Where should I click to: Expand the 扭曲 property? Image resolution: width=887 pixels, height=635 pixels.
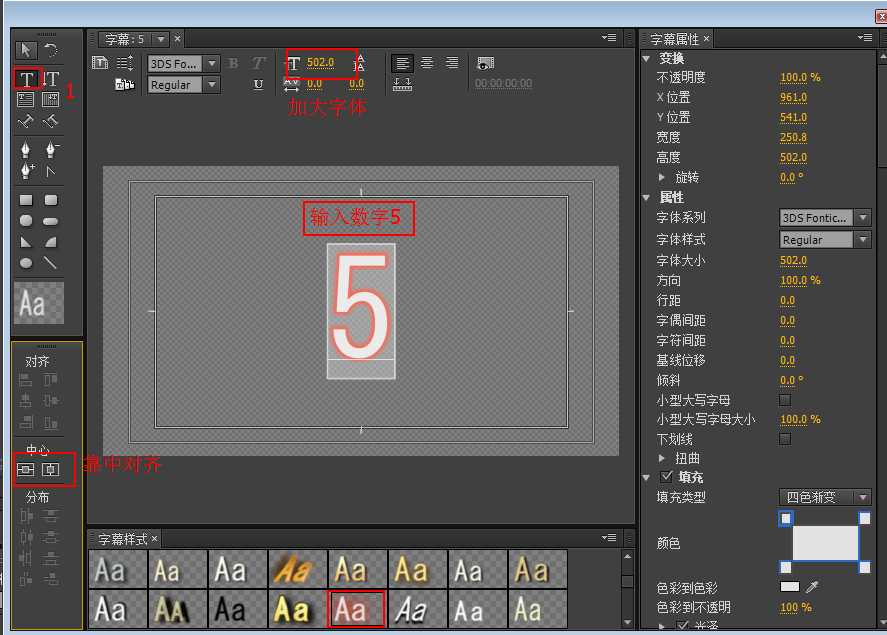(662, 458)
